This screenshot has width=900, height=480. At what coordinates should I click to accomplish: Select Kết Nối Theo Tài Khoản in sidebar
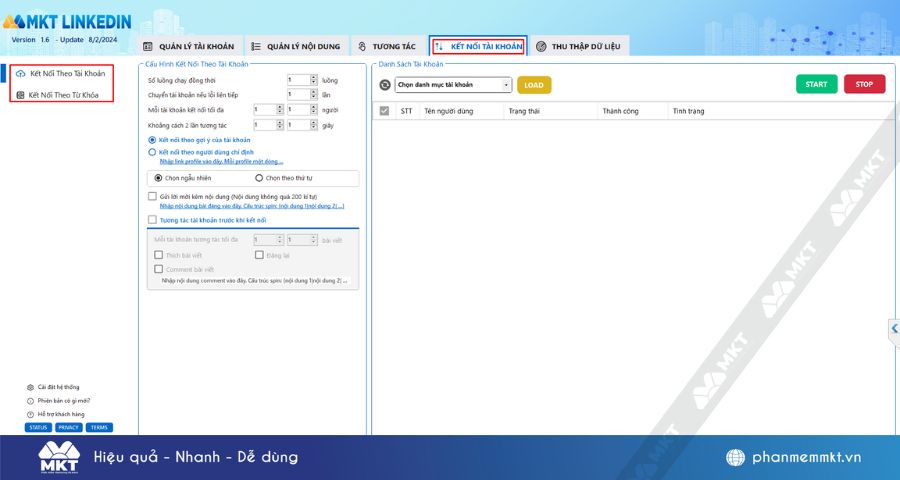61,73
